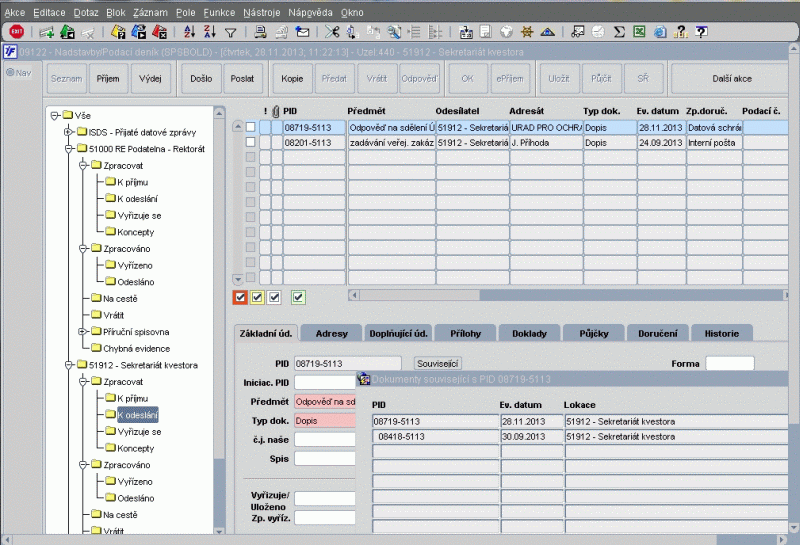
Task: Toggle the red-highlighted filter checkbox
Action: [x=239, y=296]
